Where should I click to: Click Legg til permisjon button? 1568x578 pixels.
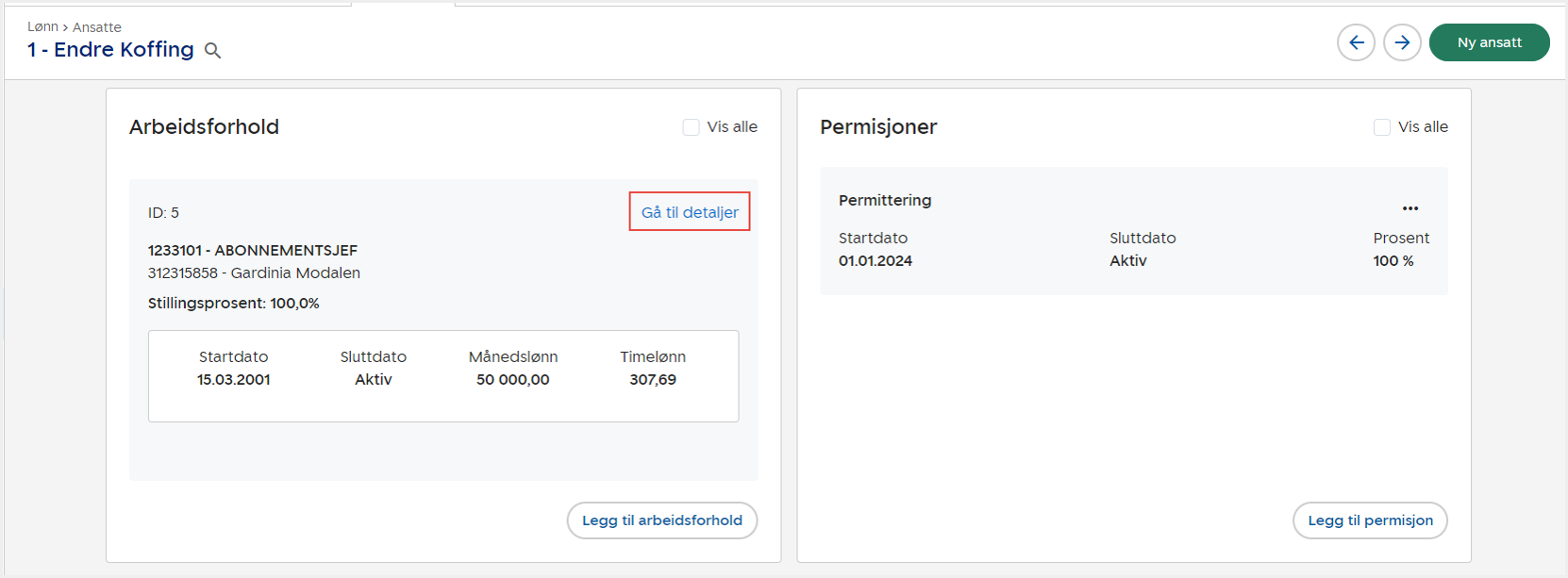point(1369,520)
